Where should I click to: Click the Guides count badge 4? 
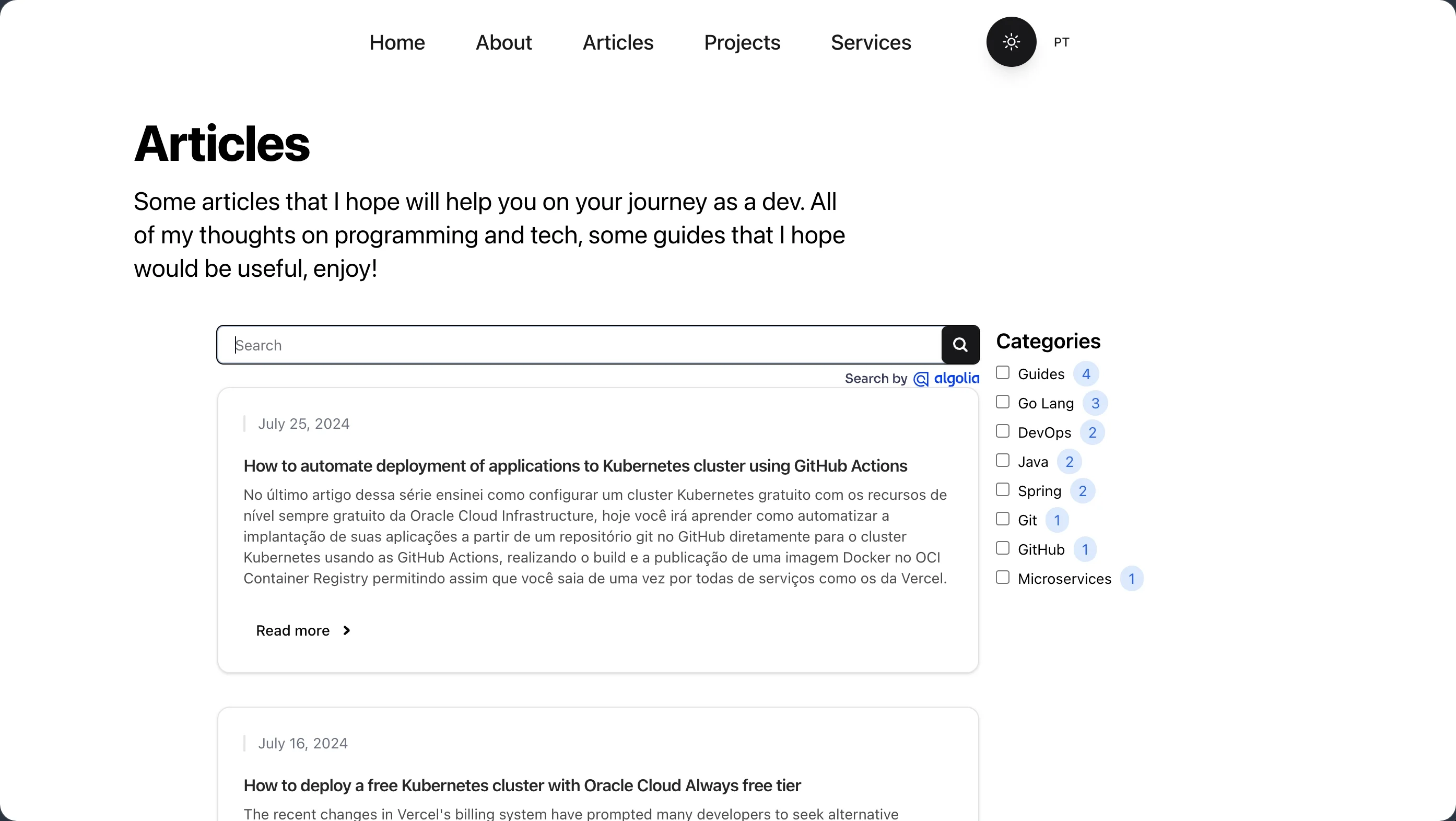(x=1086, y=374)
